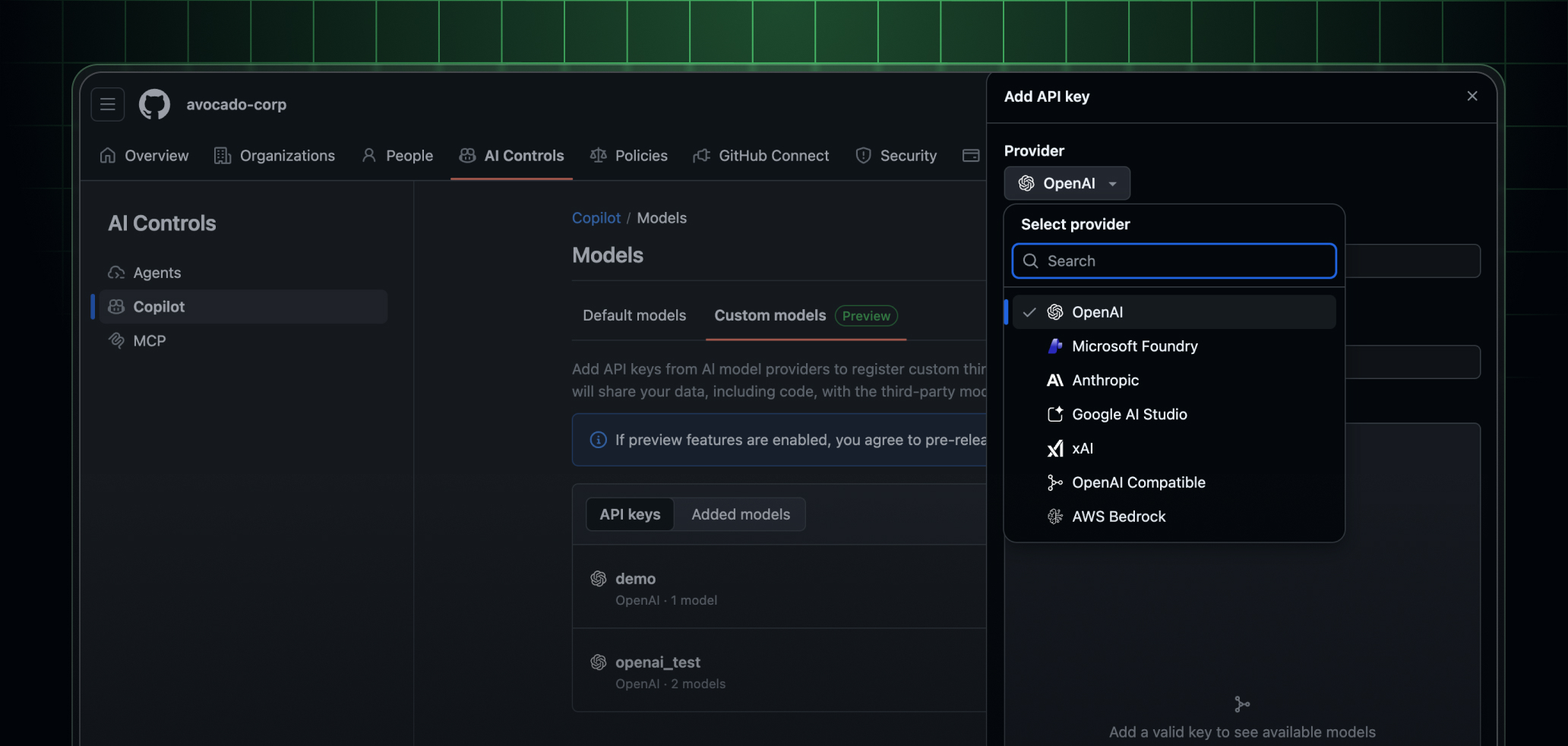Switch to the Default models tab
This screenshot has height=746, width=1568.
click(634, 315)
